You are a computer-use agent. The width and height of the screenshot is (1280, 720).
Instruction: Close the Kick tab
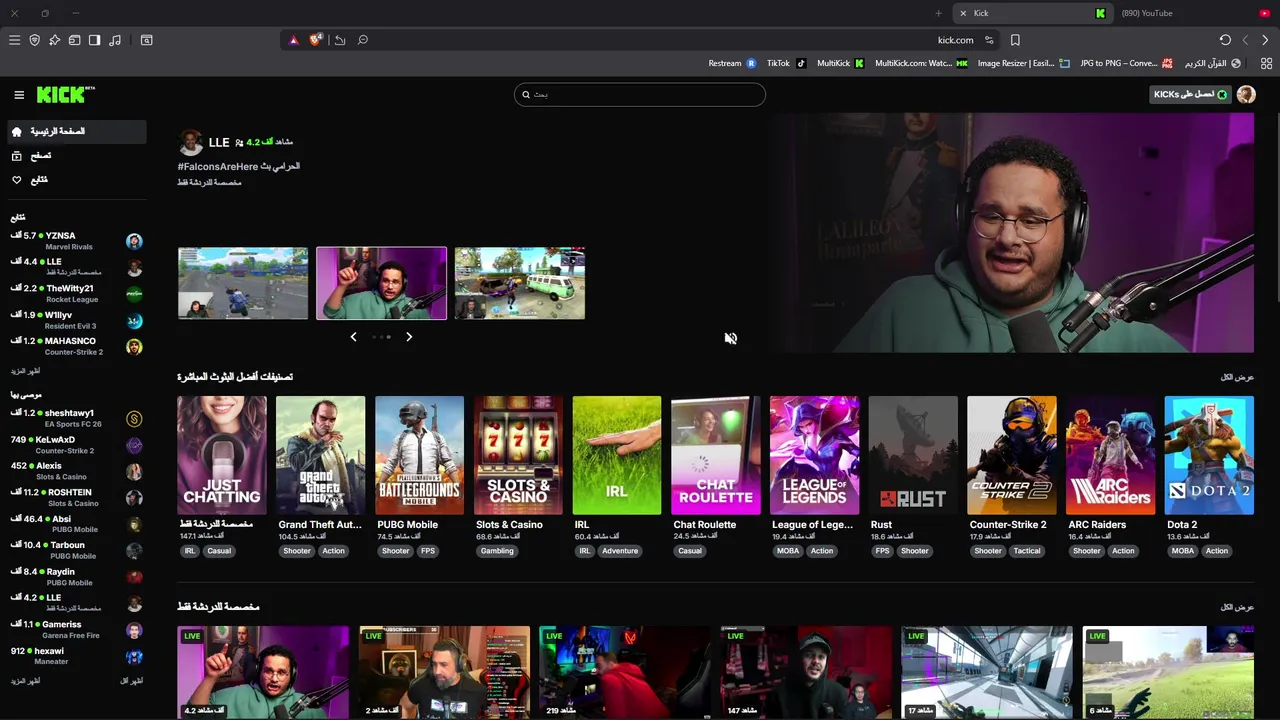tap(963, 13)
